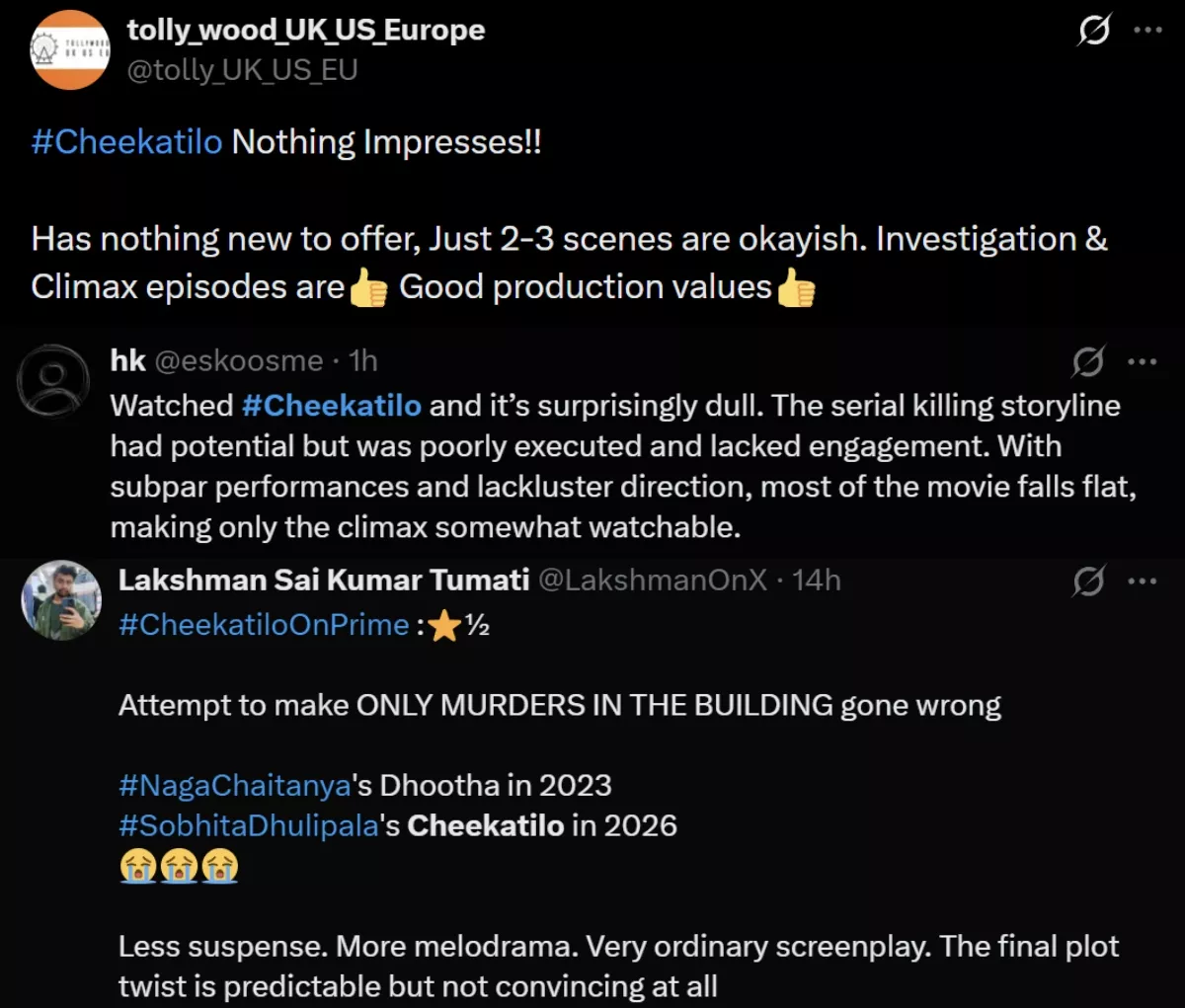Click Grok icon on Lakshman's post
1185x1008 pixels.
[1088, 582]
